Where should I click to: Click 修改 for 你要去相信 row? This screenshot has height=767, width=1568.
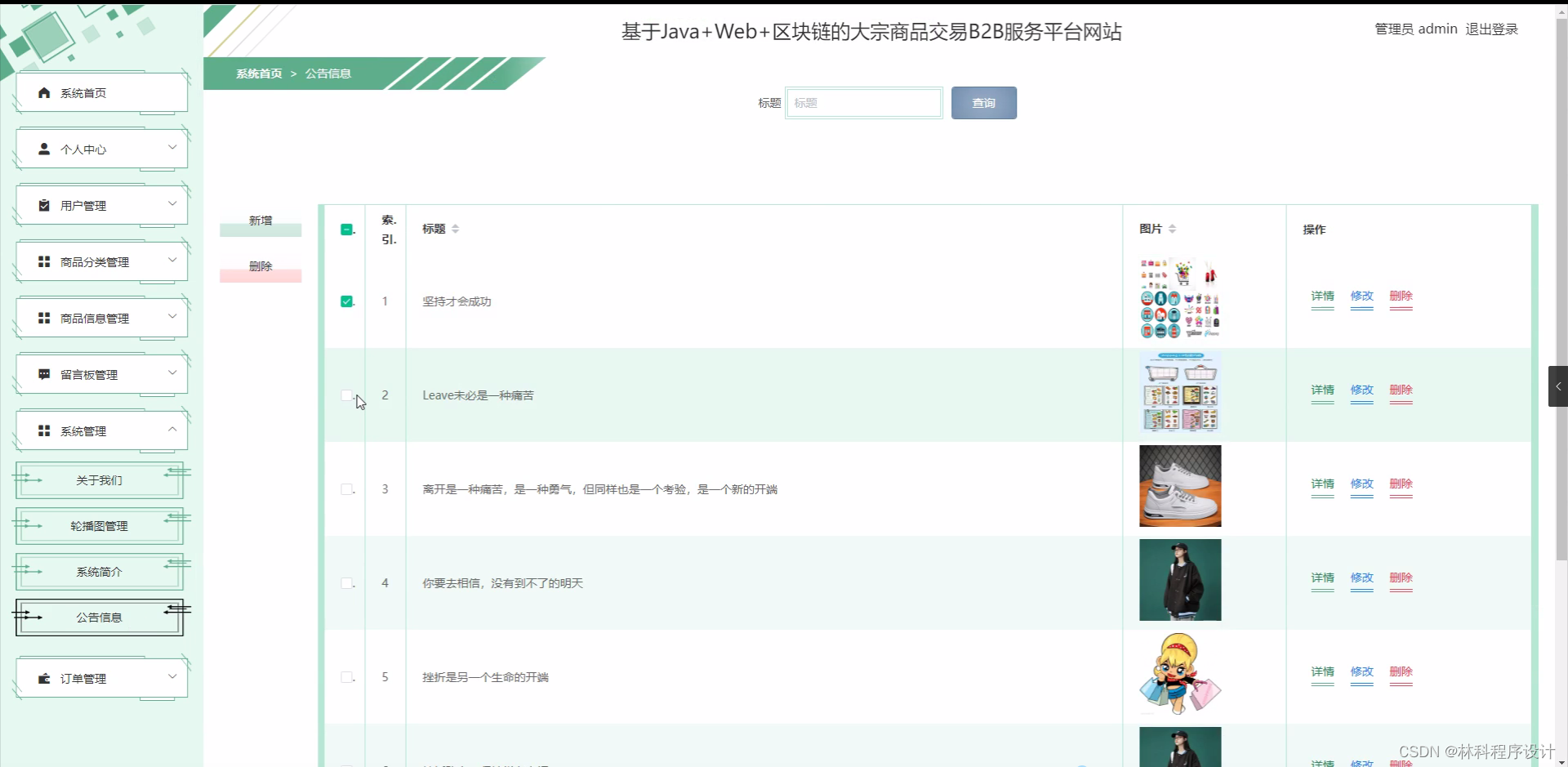(x=1361, y=578)
